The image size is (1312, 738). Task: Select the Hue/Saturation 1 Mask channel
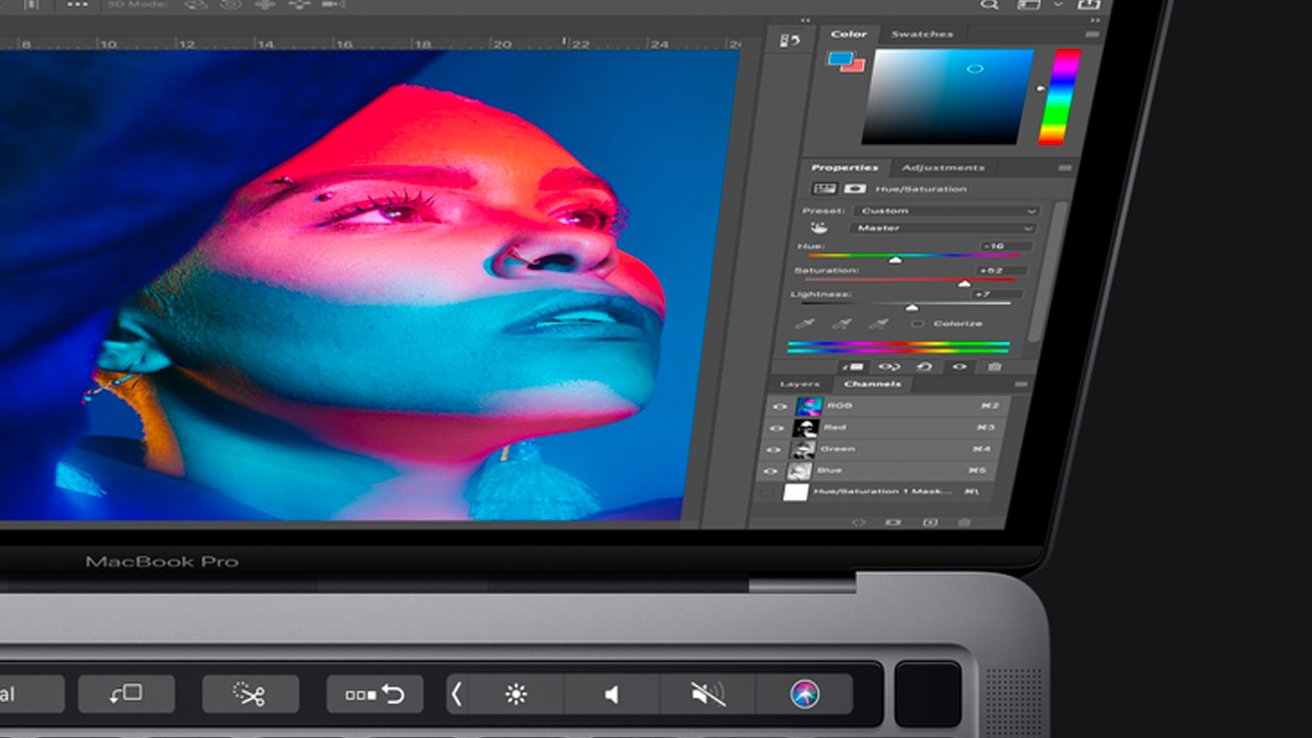880,491
